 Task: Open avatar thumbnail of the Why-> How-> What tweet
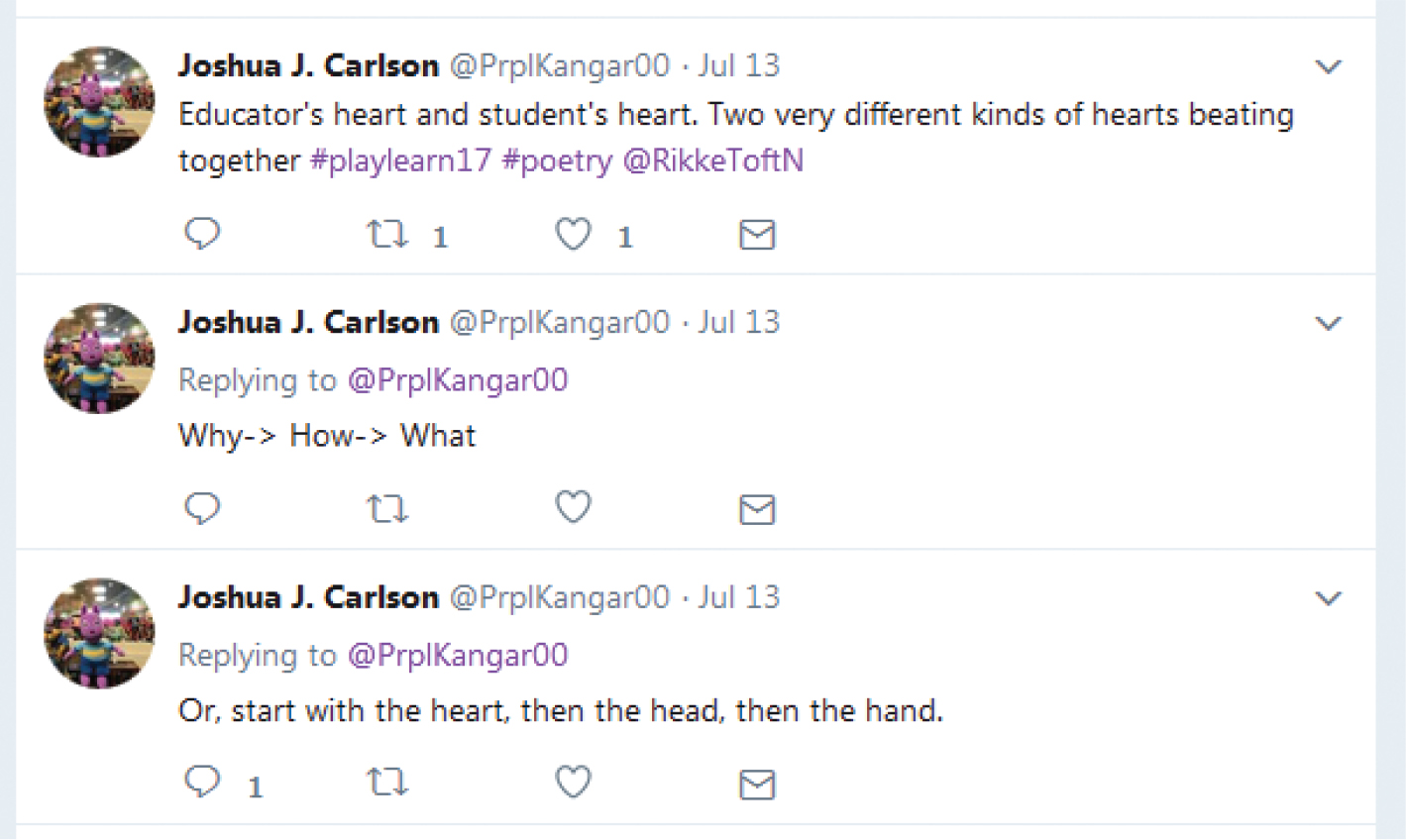(x=99, y=359)
